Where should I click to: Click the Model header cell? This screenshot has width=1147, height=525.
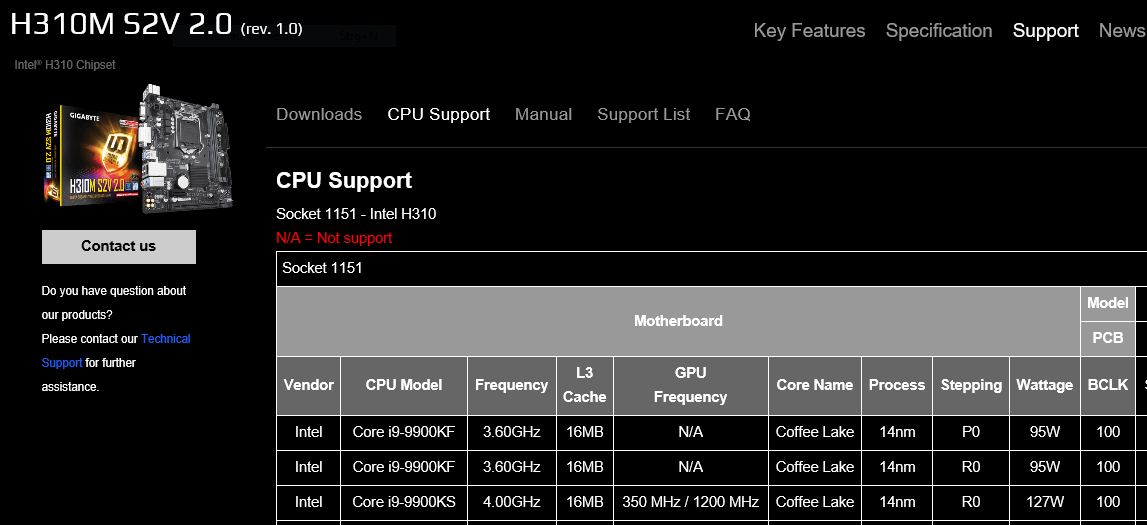pyautogui.click(x=1107, y=303)
